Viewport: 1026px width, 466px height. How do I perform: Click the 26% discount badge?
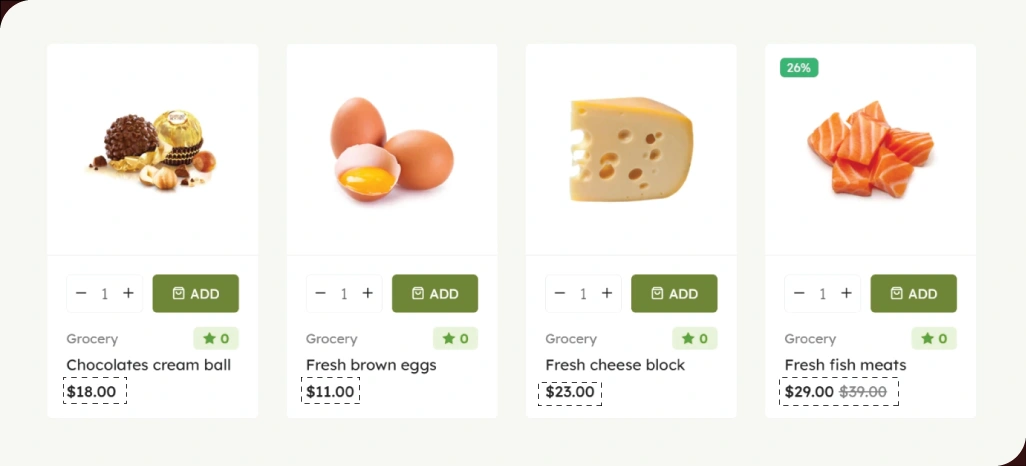799,68
